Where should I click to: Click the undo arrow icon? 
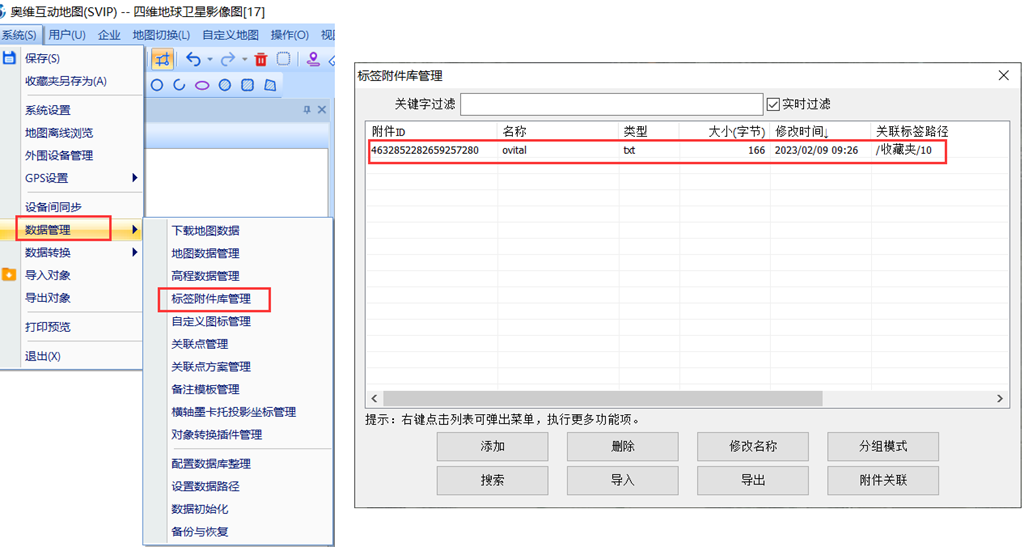coord(193,59)
